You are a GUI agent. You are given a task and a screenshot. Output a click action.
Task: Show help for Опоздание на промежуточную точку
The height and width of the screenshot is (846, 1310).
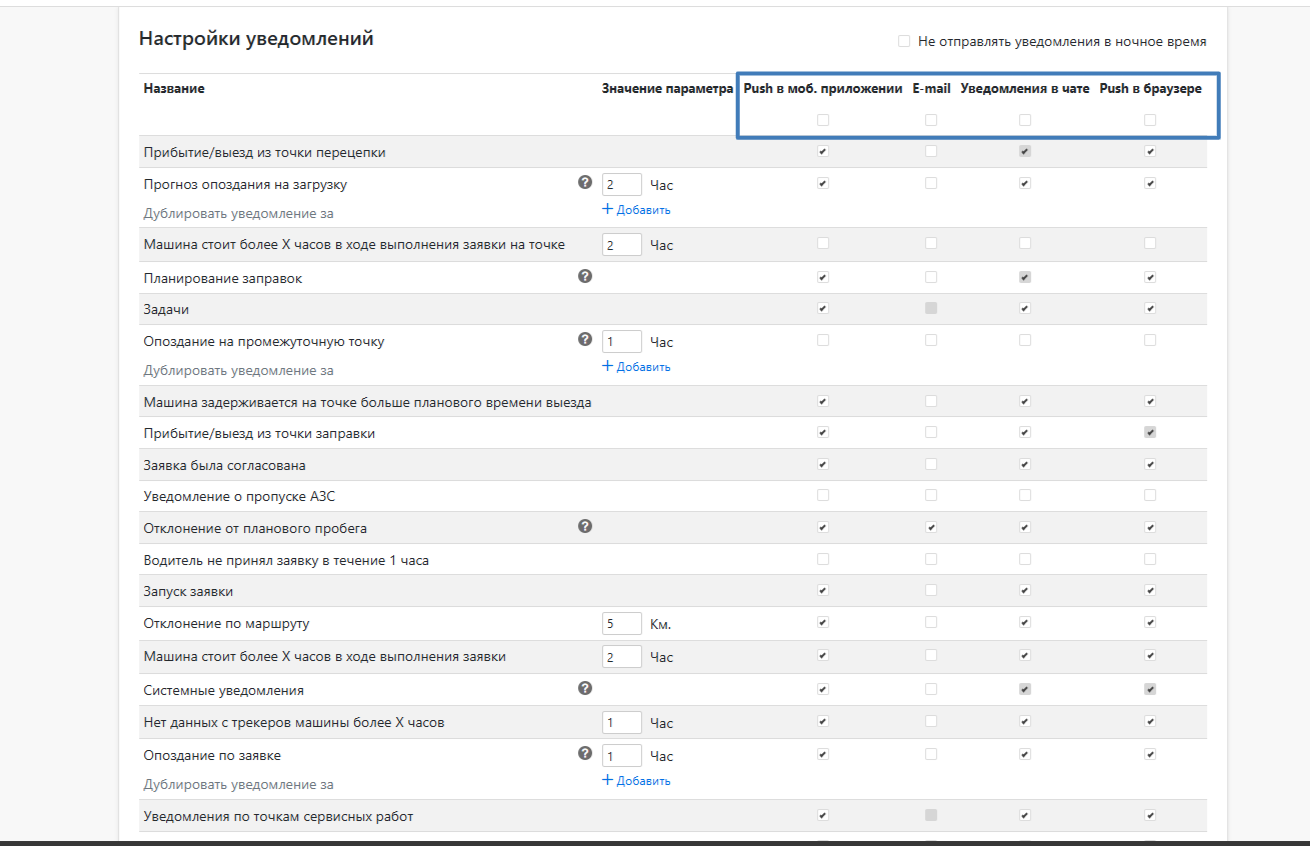(585, 340)
